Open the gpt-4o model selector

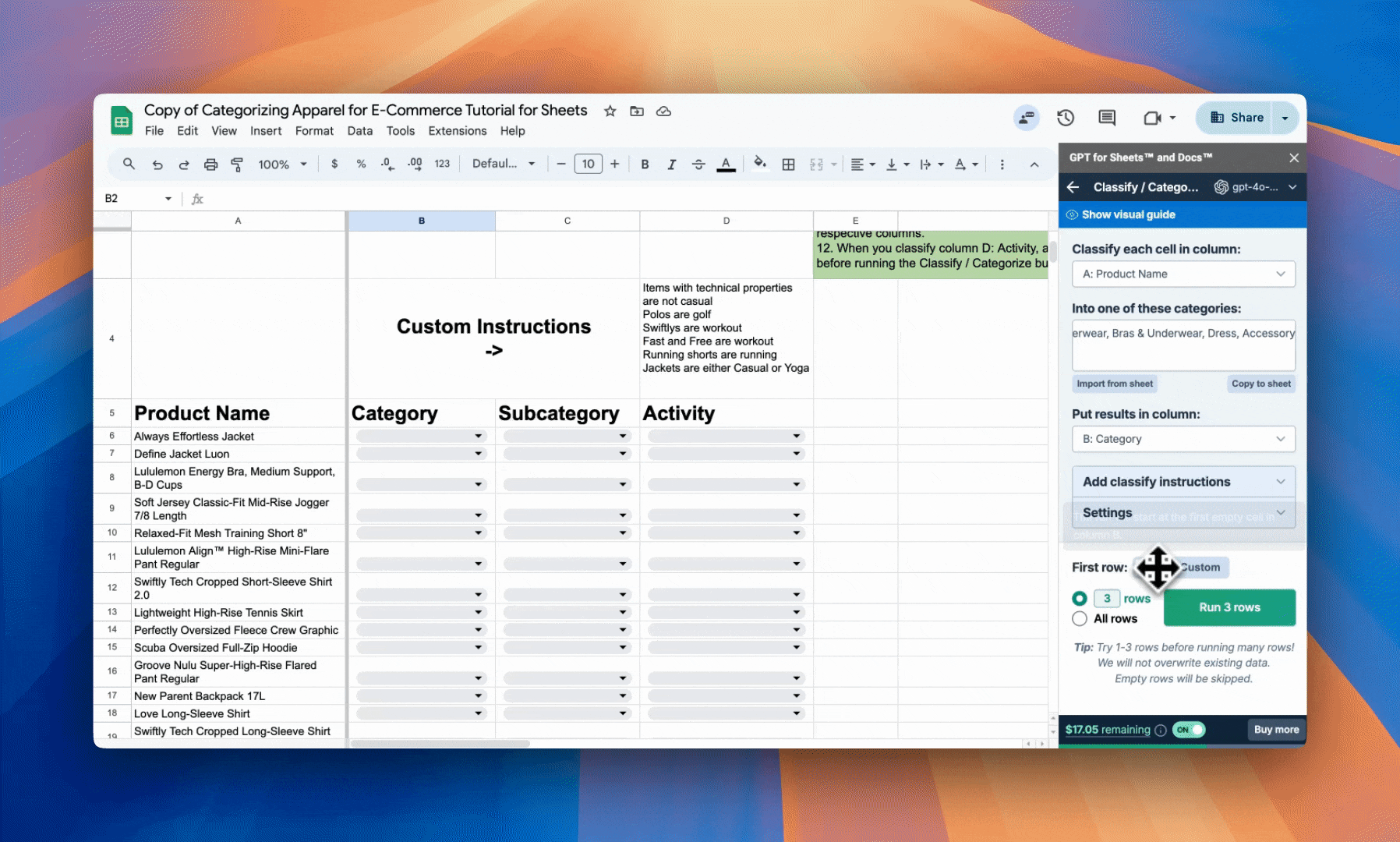tap(1255, 187)
